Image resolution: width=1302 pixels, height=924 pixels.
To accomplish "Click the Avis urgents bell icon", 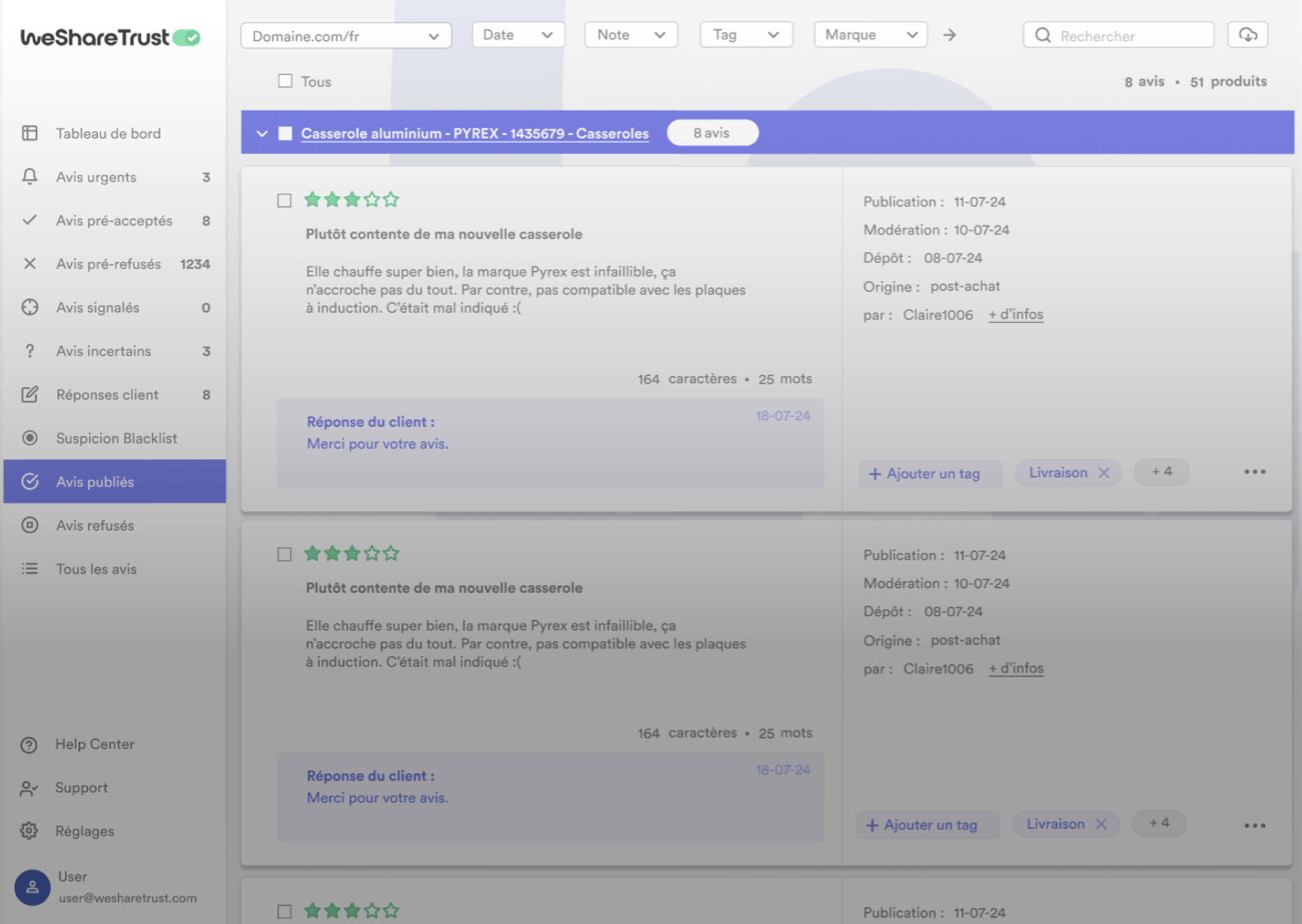I will pyautogui.click(x=29, y=177).
